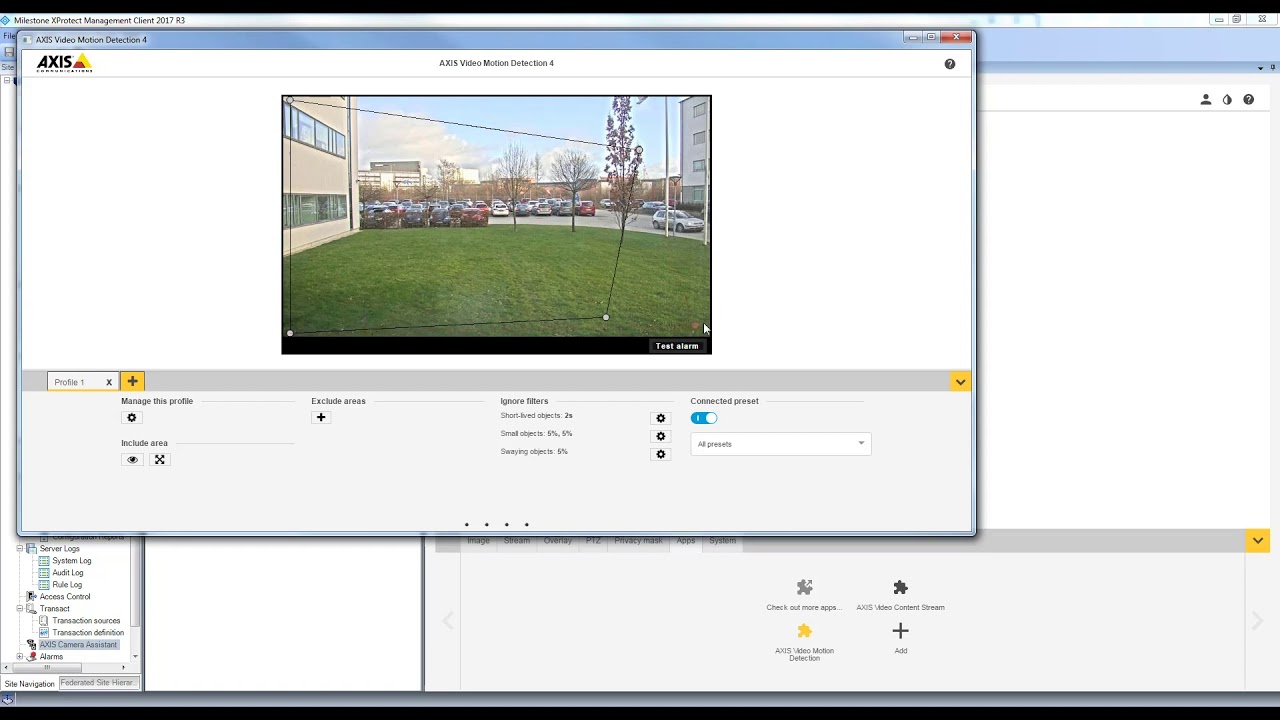Open the All presets dropdown
This screenshot has height=720, width=1280.
tap(780, 444)
